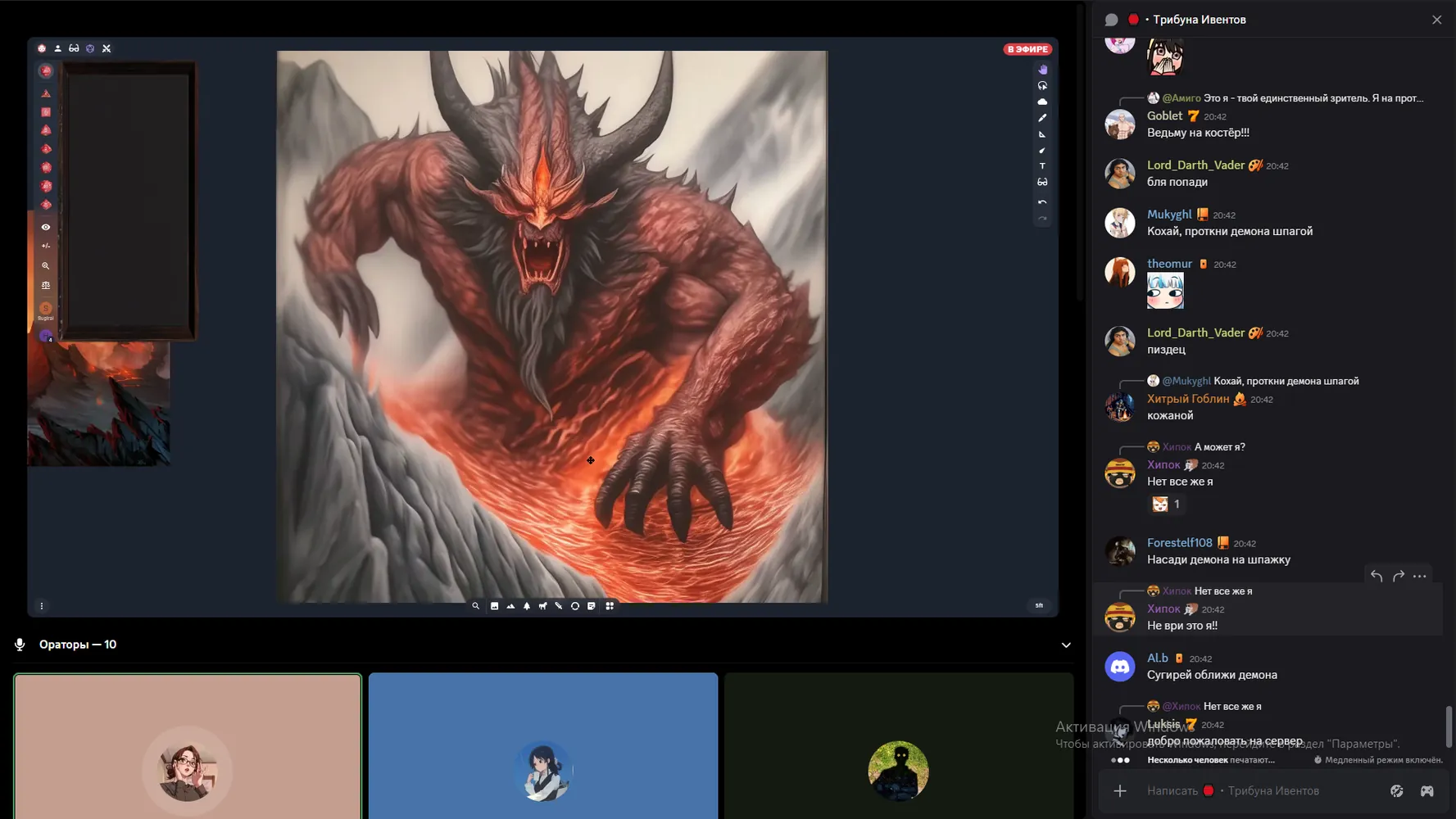Open magnifier search in bottom toolbar

[475, 606]
